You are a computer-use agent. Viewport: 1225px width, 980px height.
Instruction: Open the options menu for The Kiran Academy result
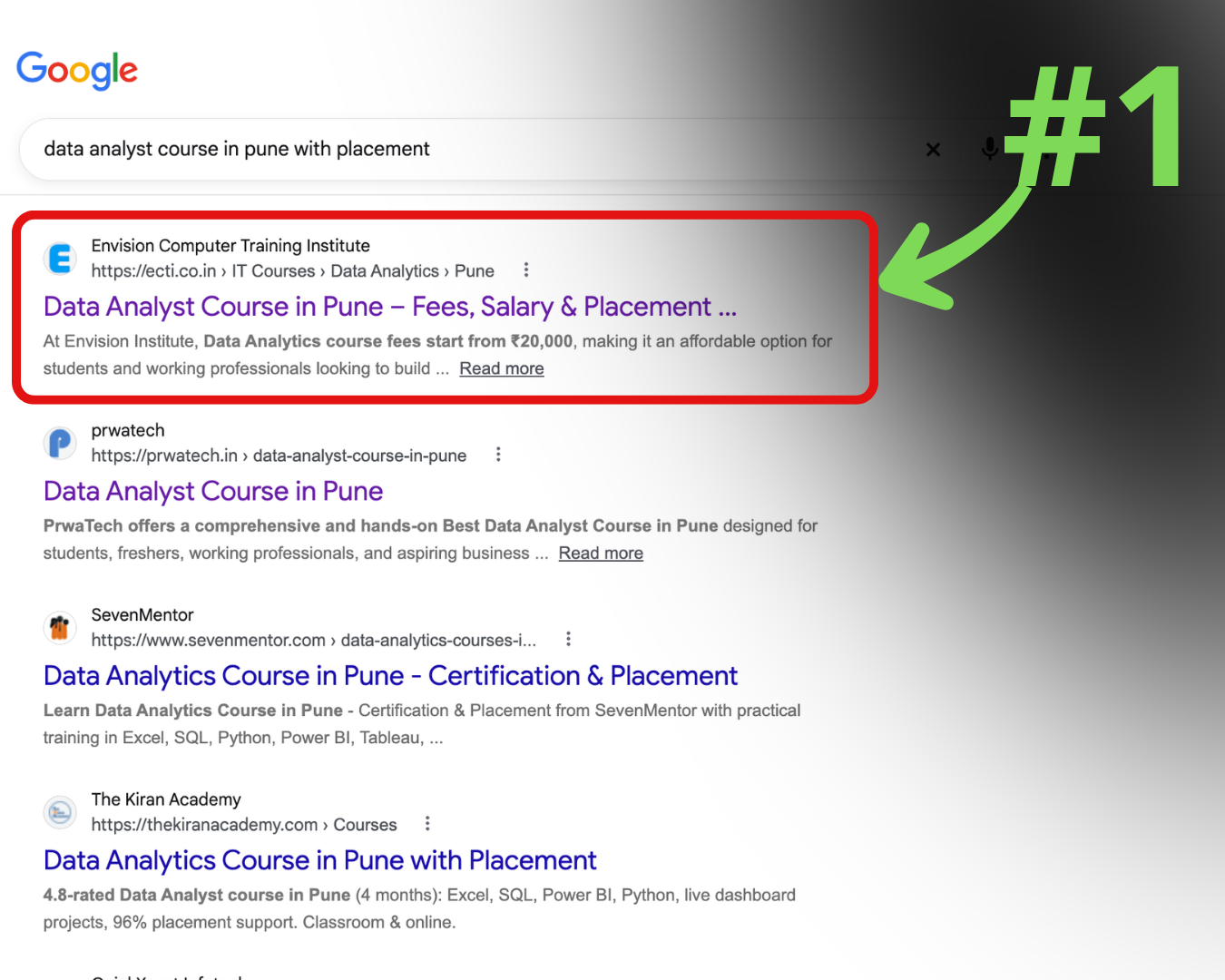(427, 824)
